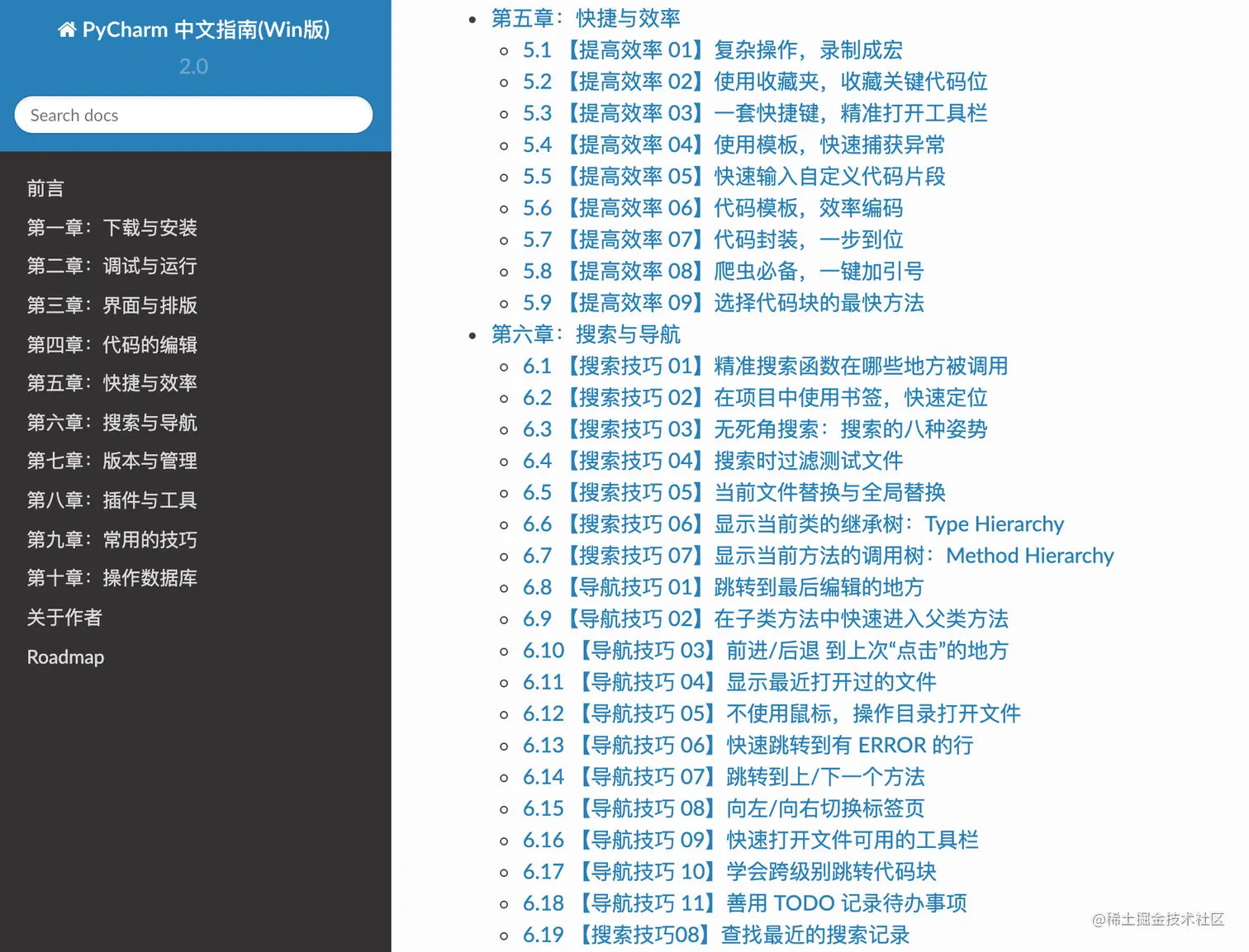Open 5.1 复杂操作，录制成宏
The width and height of the screenshot is (1249, 952).
713,50
